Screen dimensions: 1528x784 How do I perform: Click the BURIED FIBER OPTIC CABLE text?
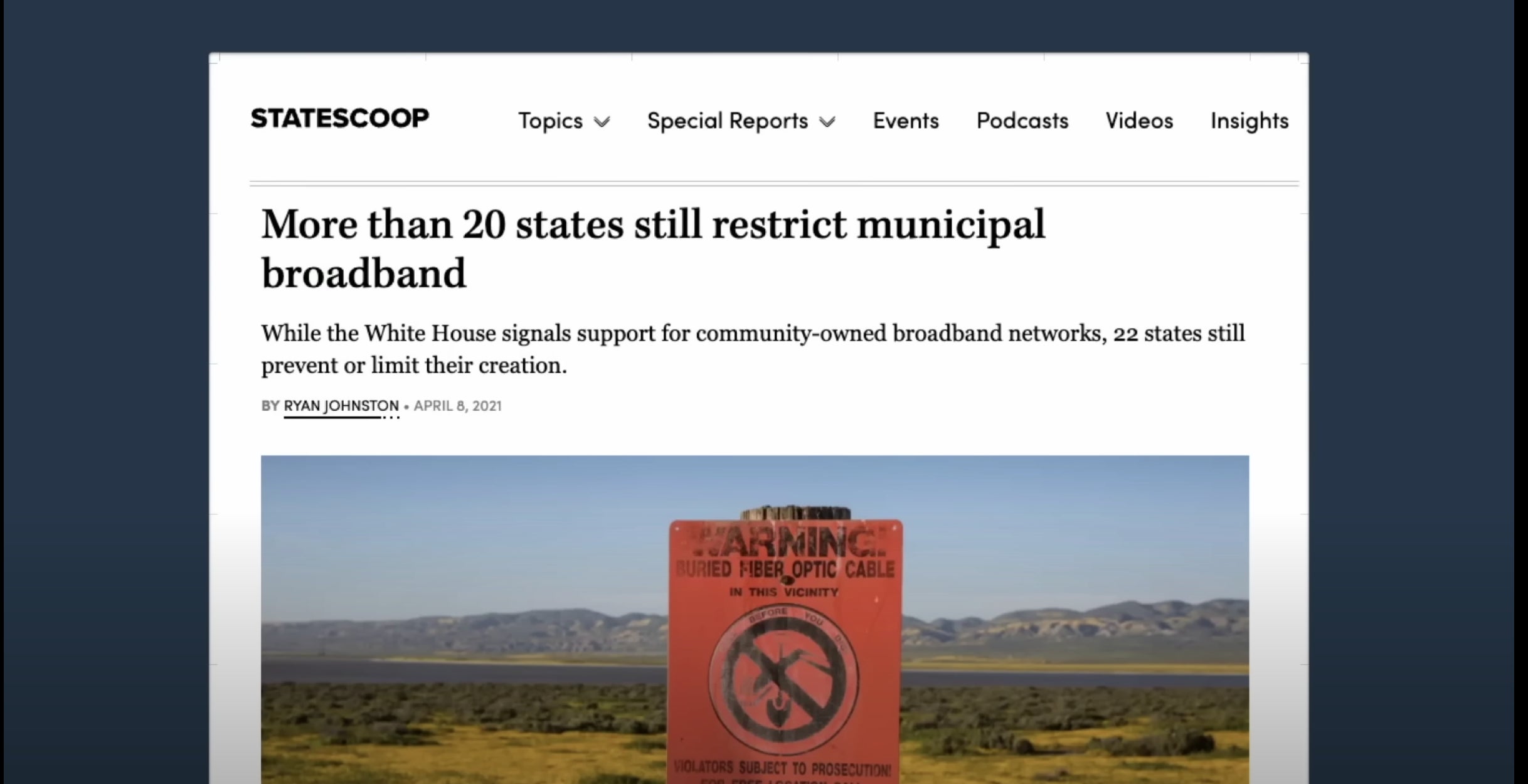(x=785, y=569)
